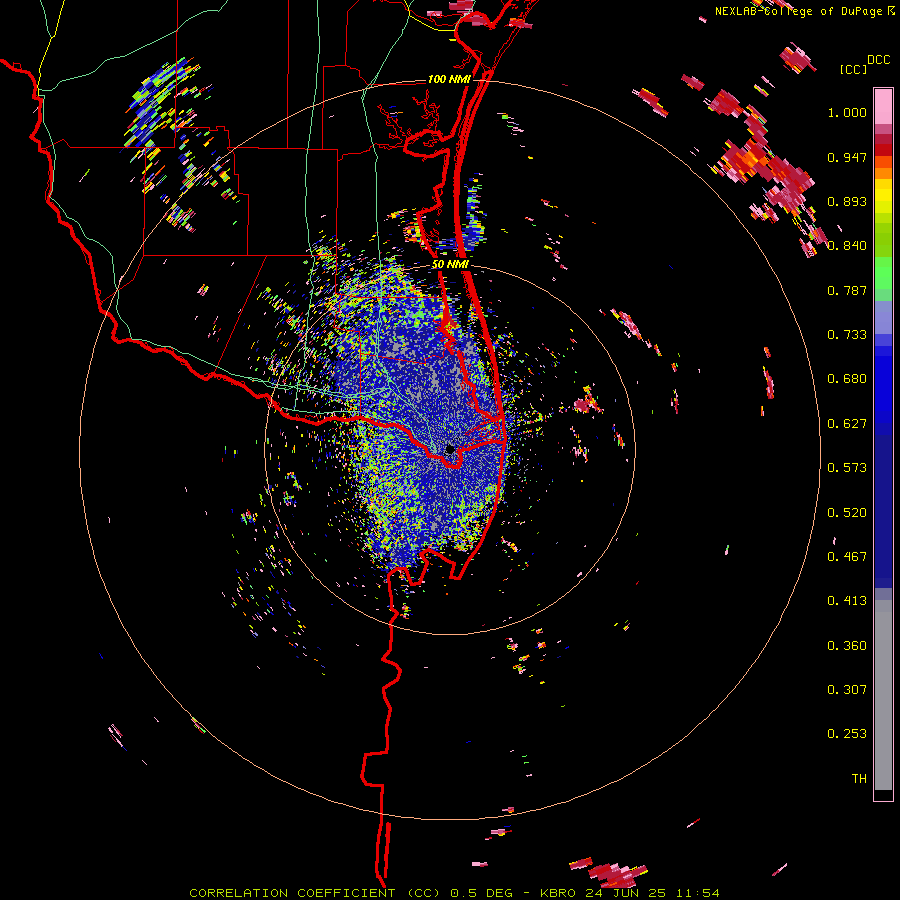Click the [CC] units label

(x=853, y=69)
